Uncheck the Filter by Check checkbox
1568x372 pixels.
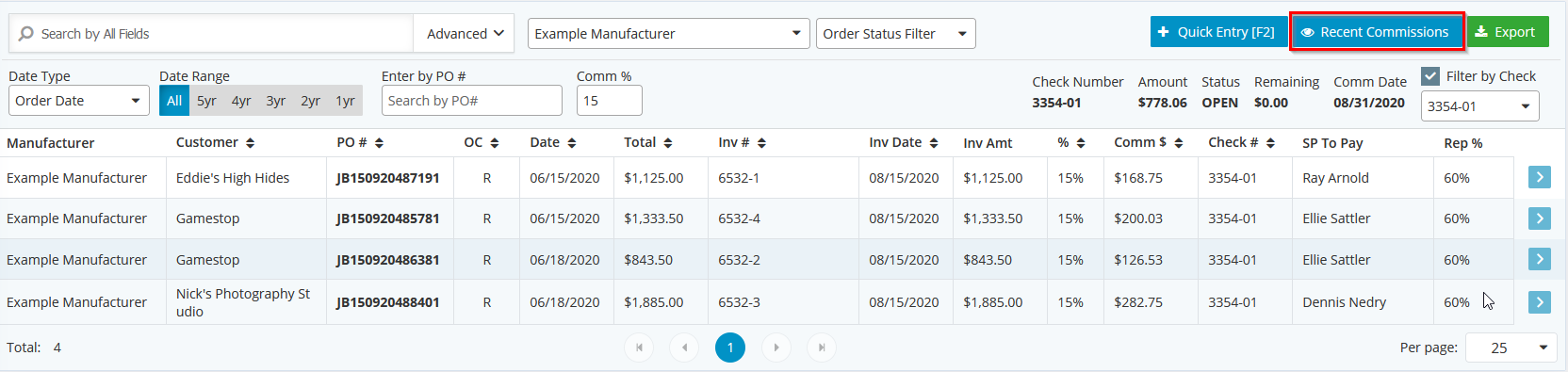coord(1430,76)
